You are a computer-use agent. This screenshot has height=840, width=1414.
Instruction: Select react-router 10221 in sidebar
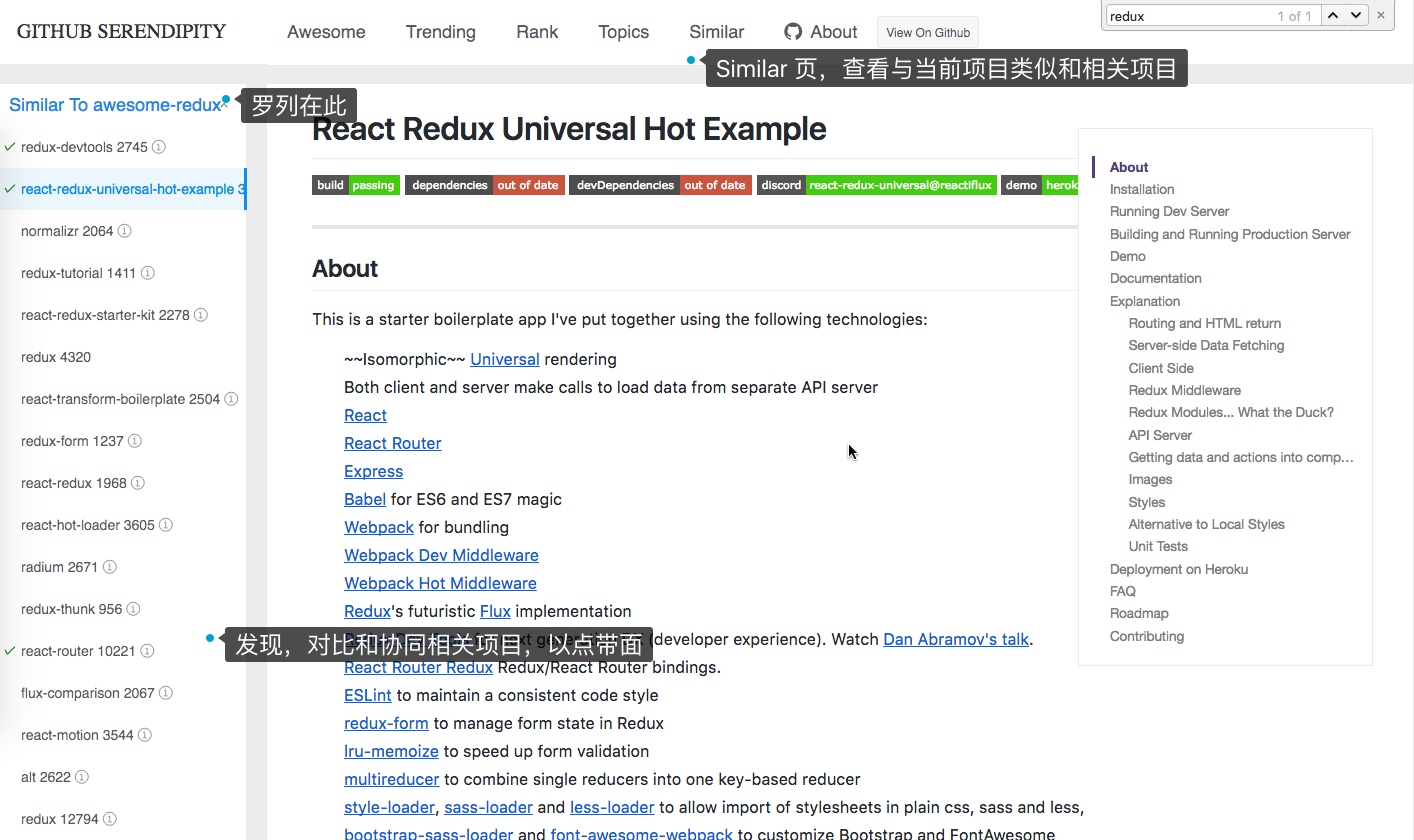(x=78, y=651)
